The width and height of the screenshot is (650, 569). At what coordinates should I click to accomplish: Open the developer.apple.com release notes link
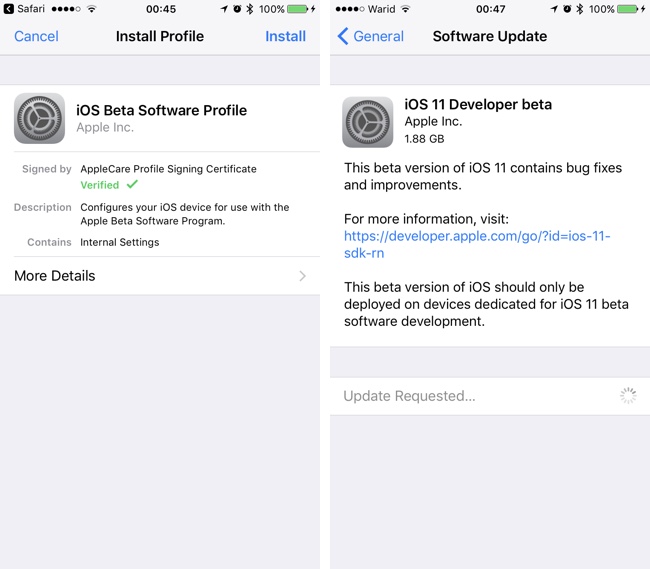click(477, 245)
